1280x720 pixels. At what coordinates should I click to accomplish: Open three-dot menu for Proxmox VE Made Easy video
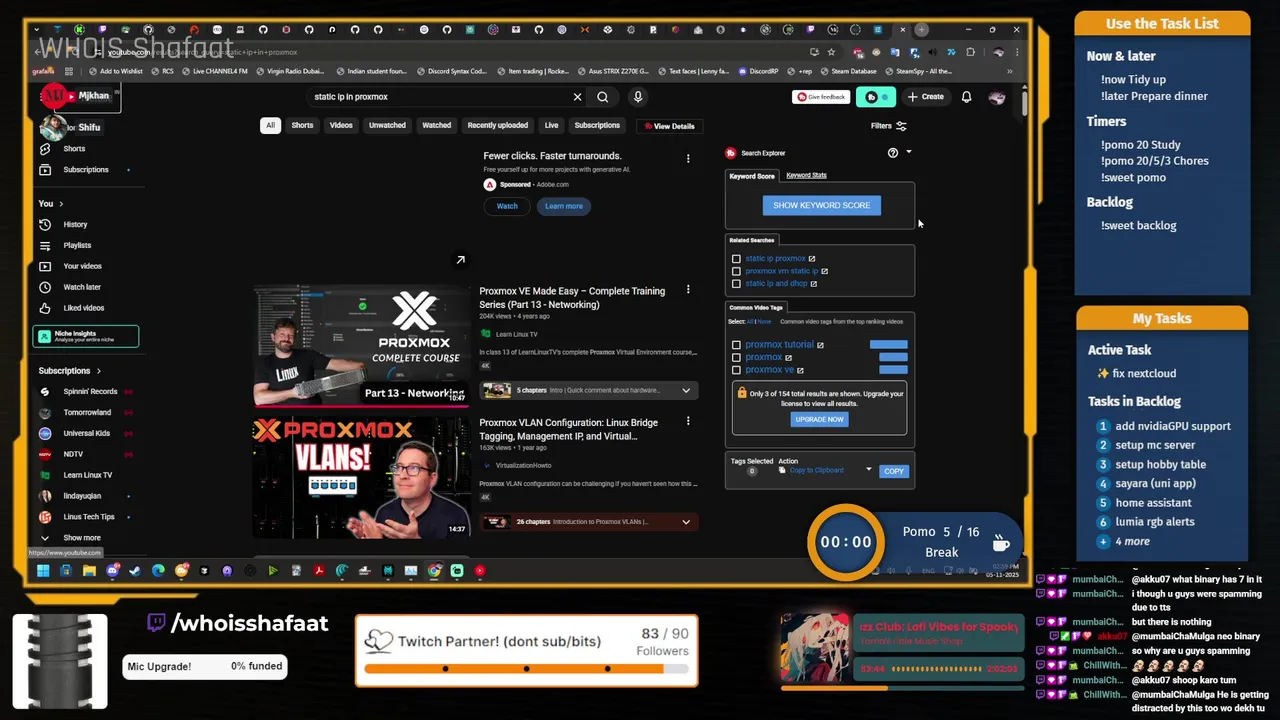click(687, 290)
